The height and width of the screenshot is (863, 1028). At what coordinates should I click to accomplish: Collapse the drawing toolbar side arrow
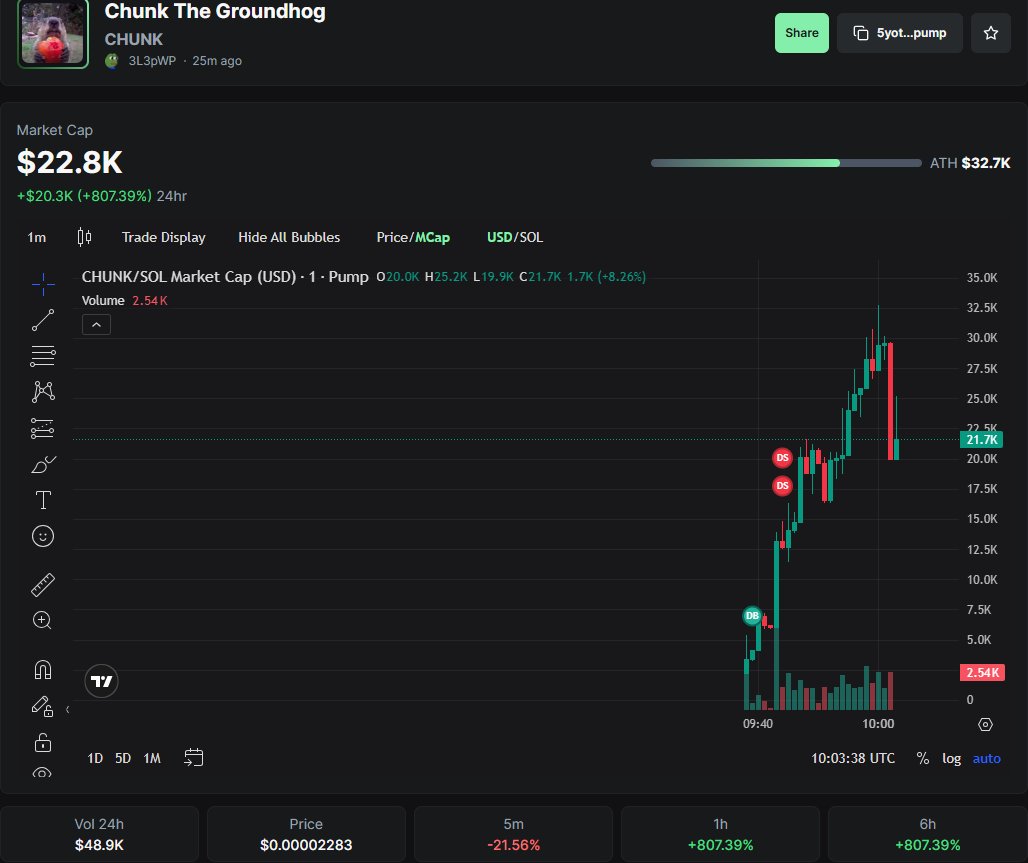68,709
